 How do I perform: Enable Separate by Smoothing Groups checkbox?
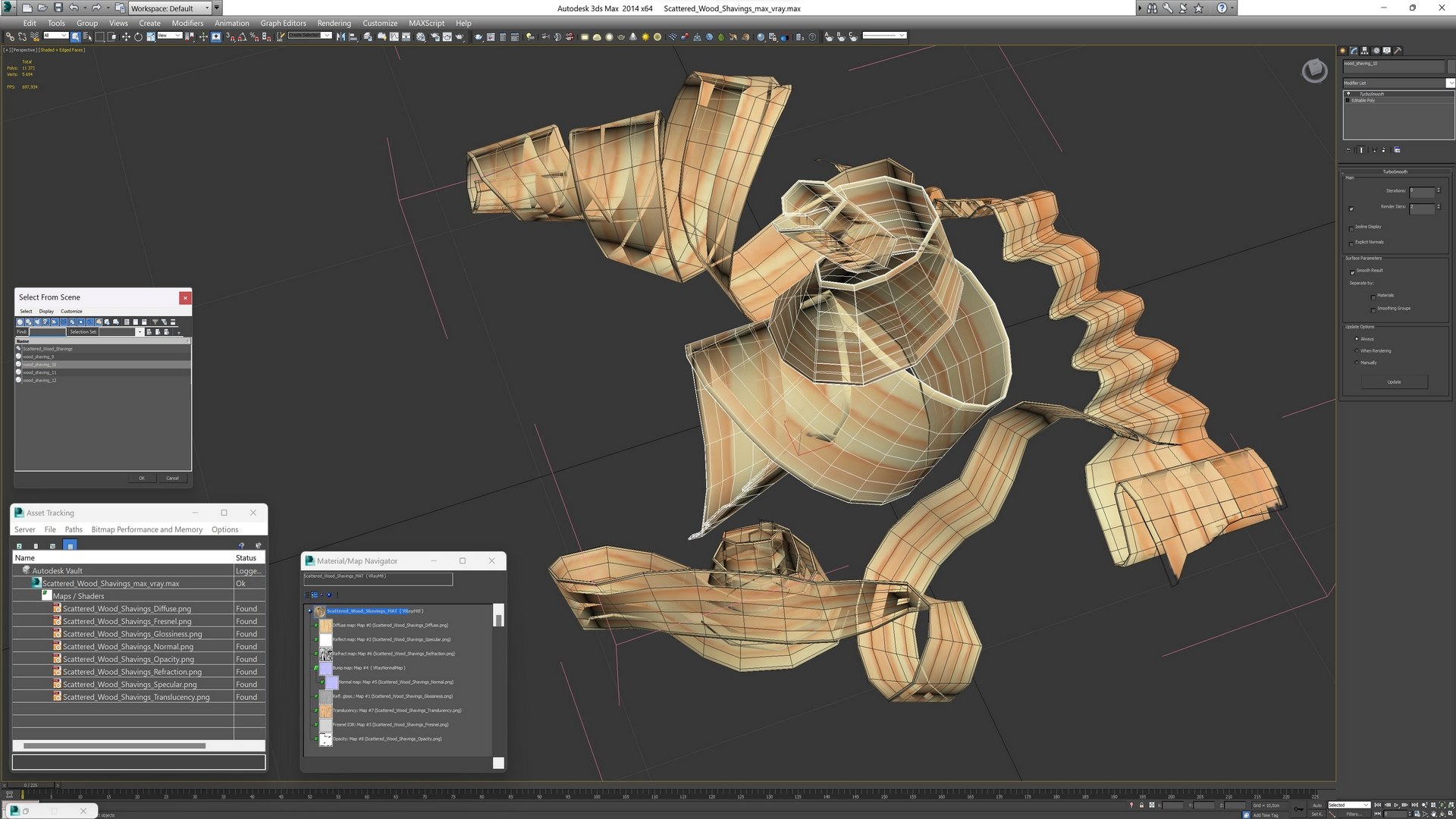(1373, 309)
